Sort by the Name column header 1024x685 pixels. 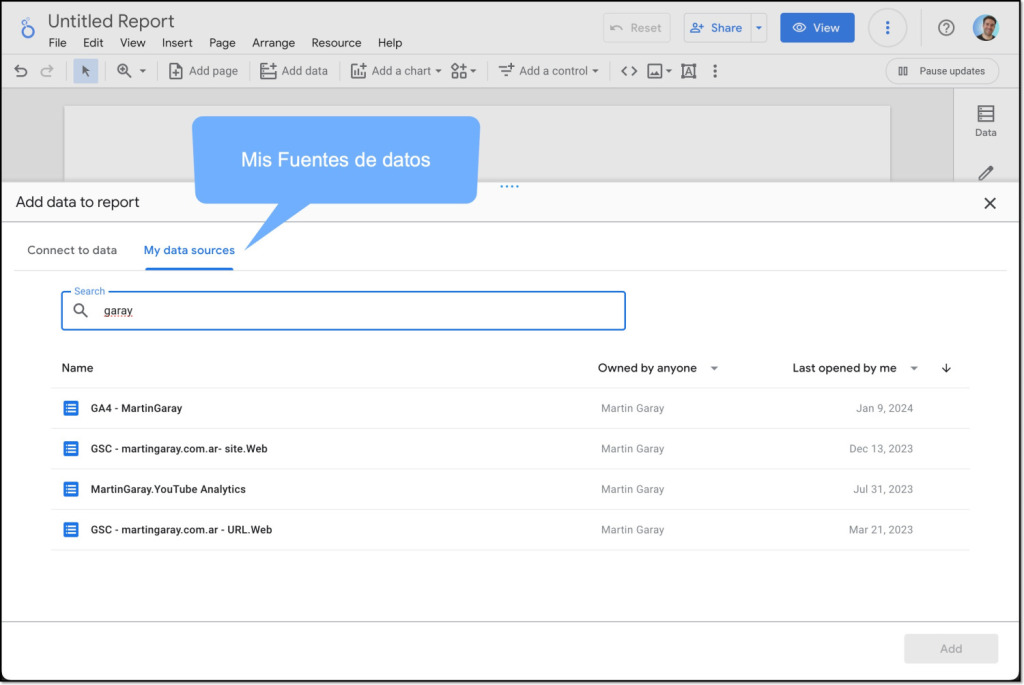tap(77, 368)
